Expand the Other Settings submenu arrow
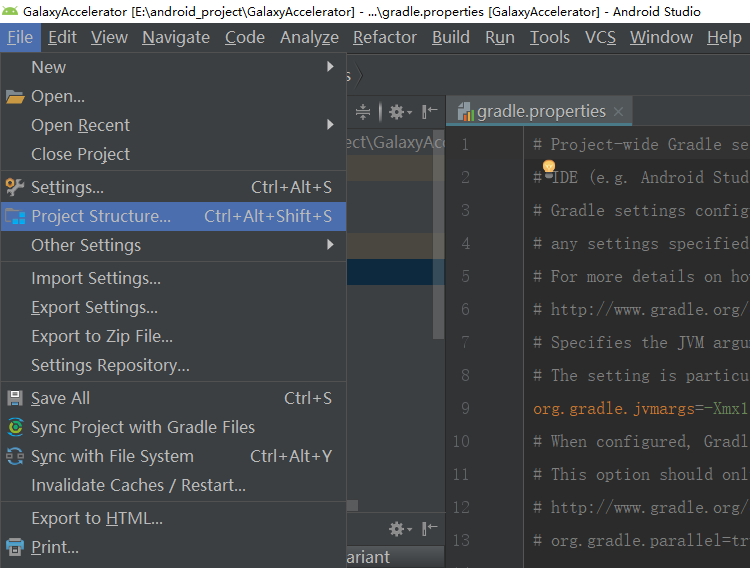The width and height of the screenshot is (750, 568). click(x=330, y=245)
